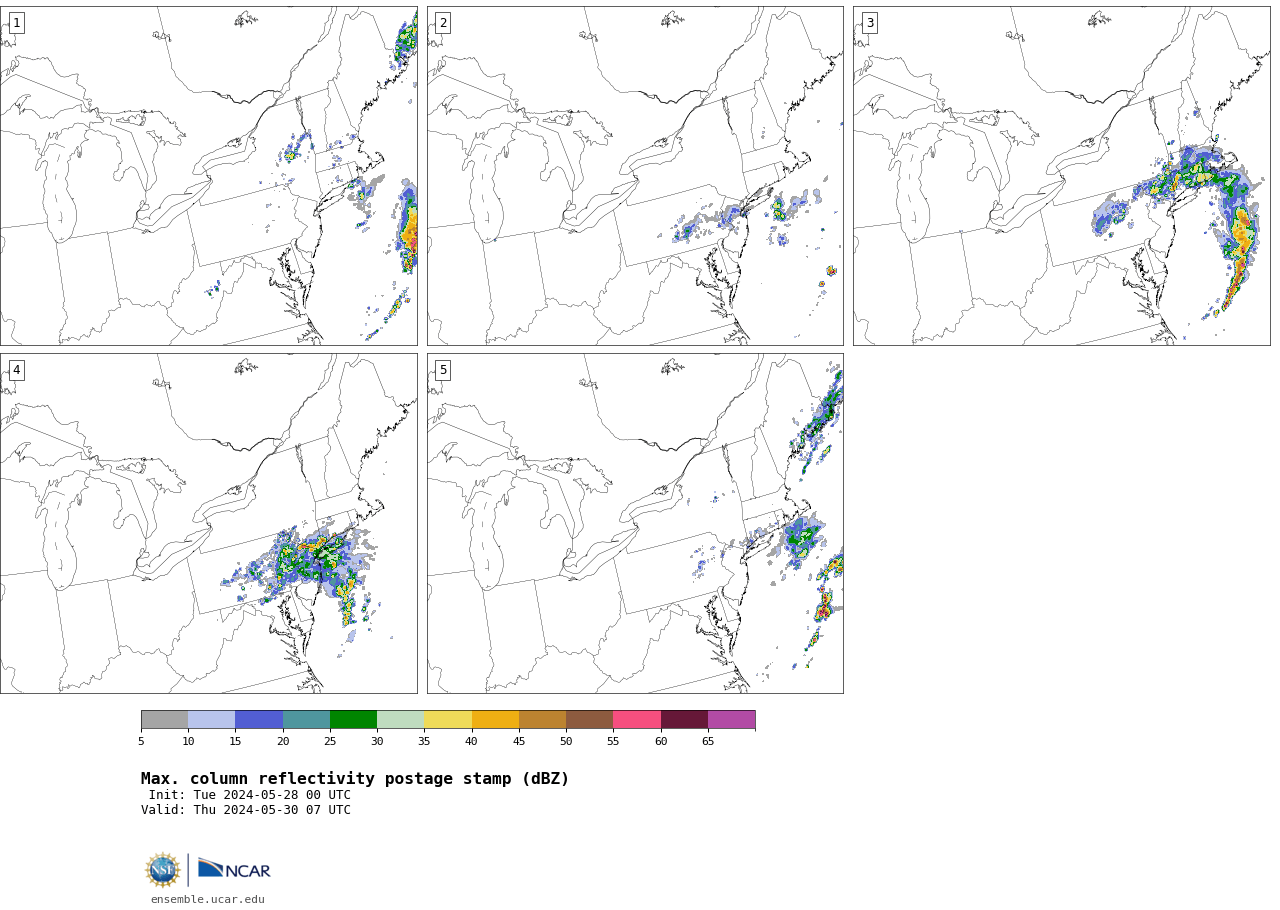Click the colorbar tick label 50
The width and height of the screenshot is (1280, 910).
tap(566, 741)
